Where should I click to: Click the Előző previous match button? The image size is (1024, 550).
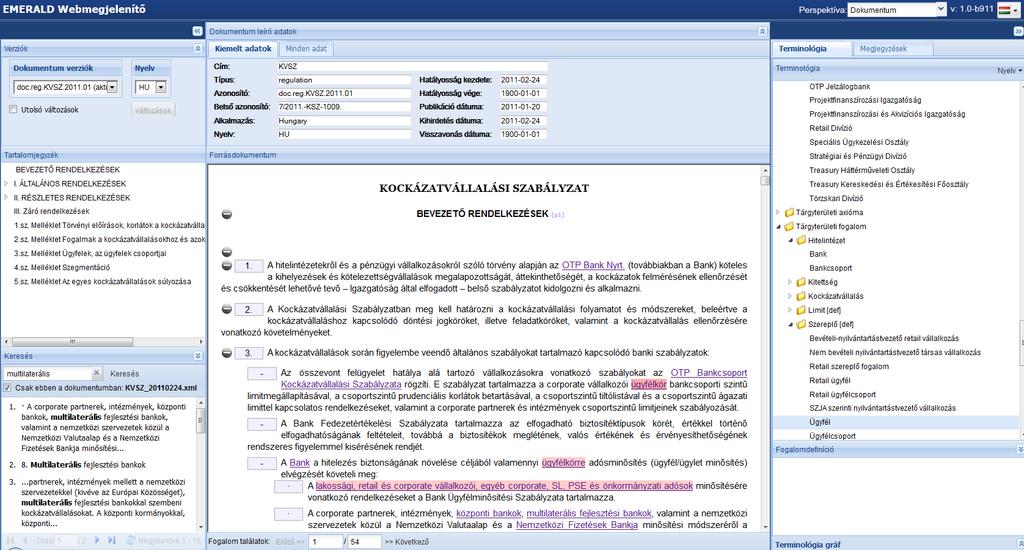point(290,542)
